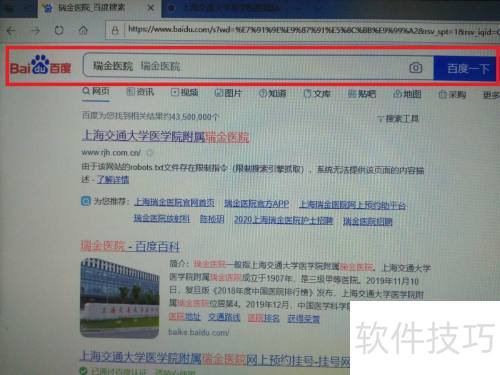
Task: Open 上海交通大学医学院附属瑞金医院 result link
Action: pos(166,136)
